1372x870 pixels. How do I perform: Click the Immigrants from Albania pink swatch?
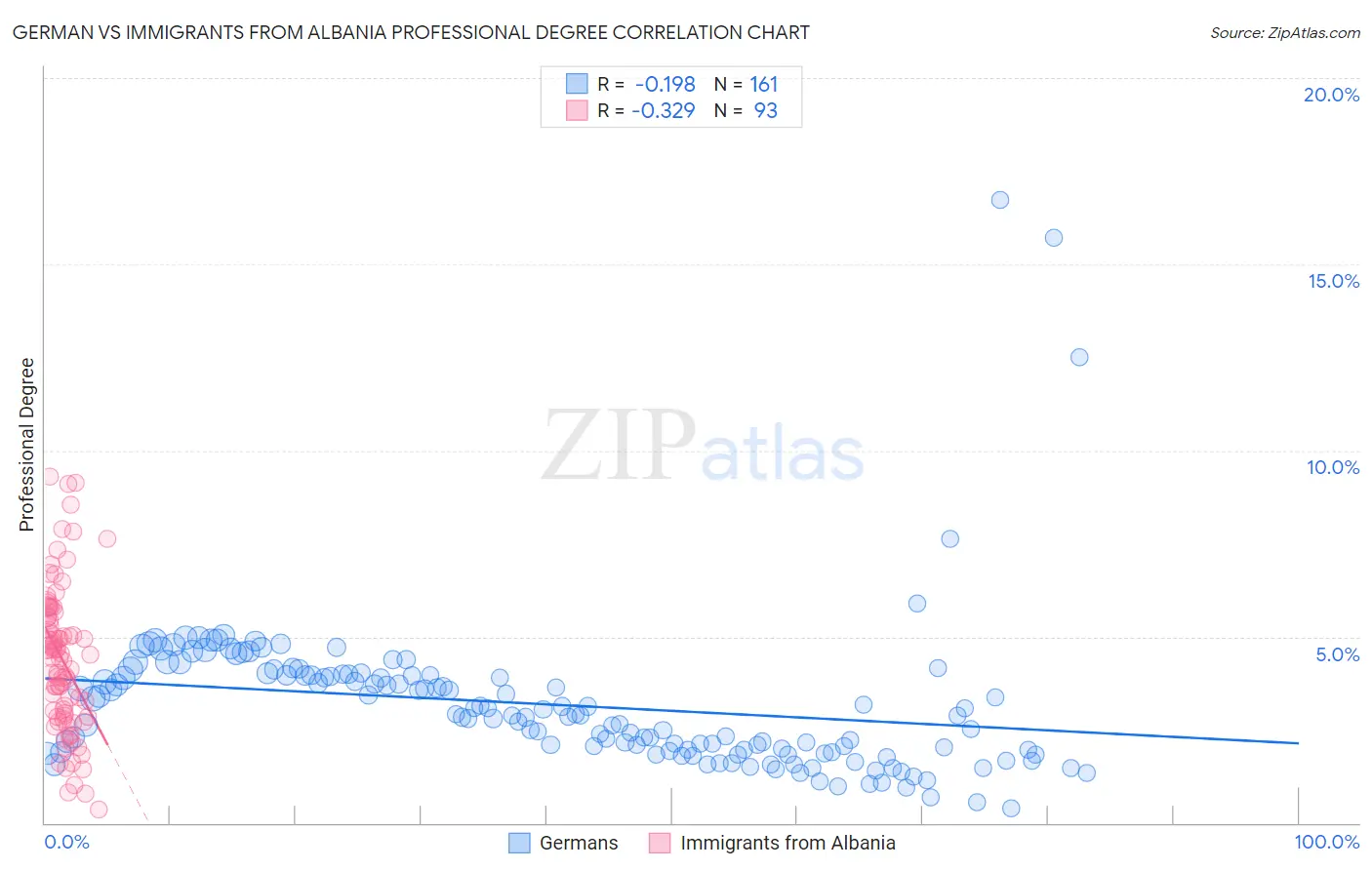(x=660, y=843)
